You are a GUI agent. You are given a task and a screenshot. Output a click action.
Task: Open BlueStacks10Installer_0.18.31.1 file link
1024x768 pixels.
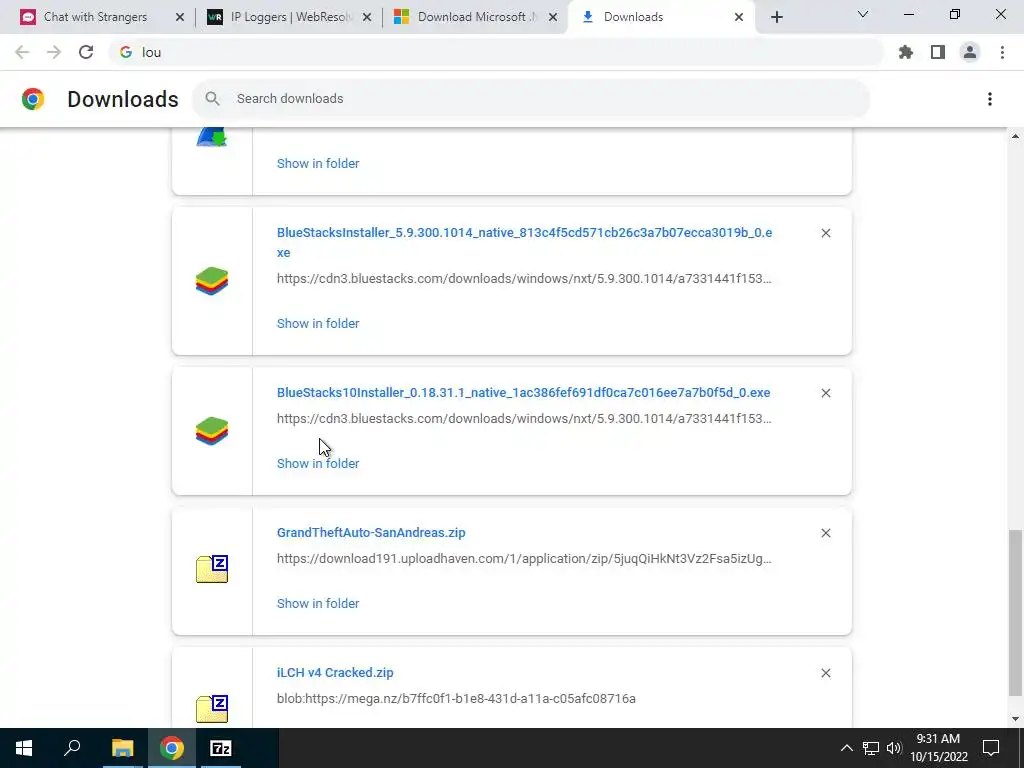[523, 392]
